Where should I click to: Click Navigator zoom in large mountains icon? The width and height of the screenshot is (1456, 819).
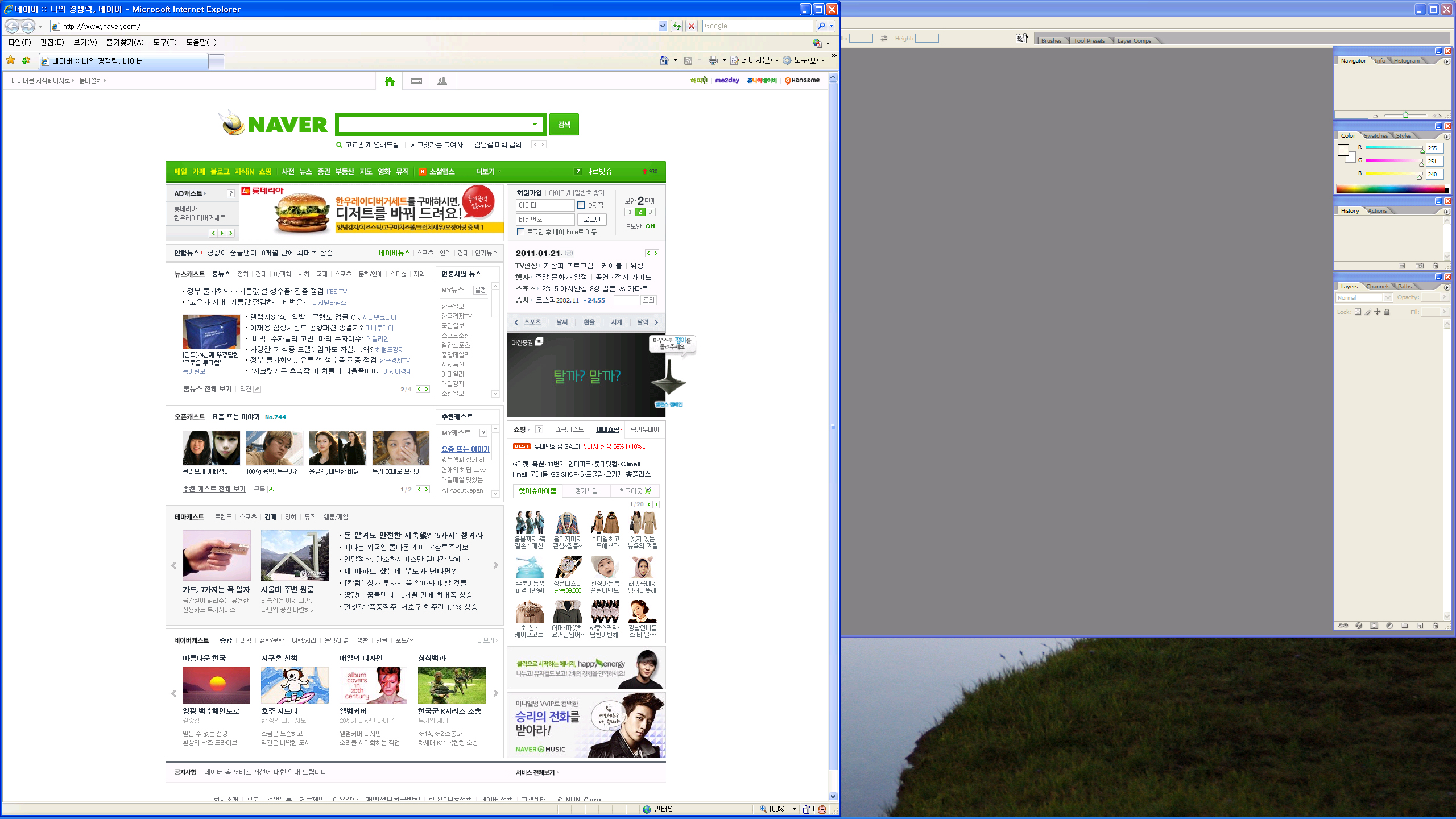coord(1437,115)
